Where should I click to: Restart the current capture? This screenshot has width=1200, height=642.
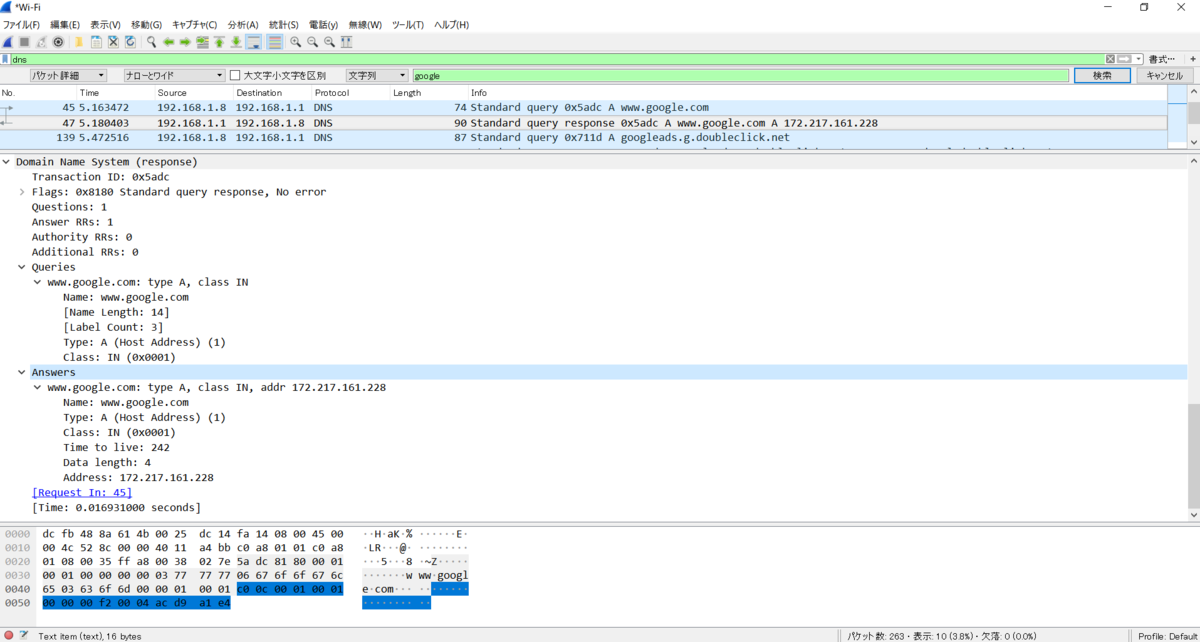(41, 42)
